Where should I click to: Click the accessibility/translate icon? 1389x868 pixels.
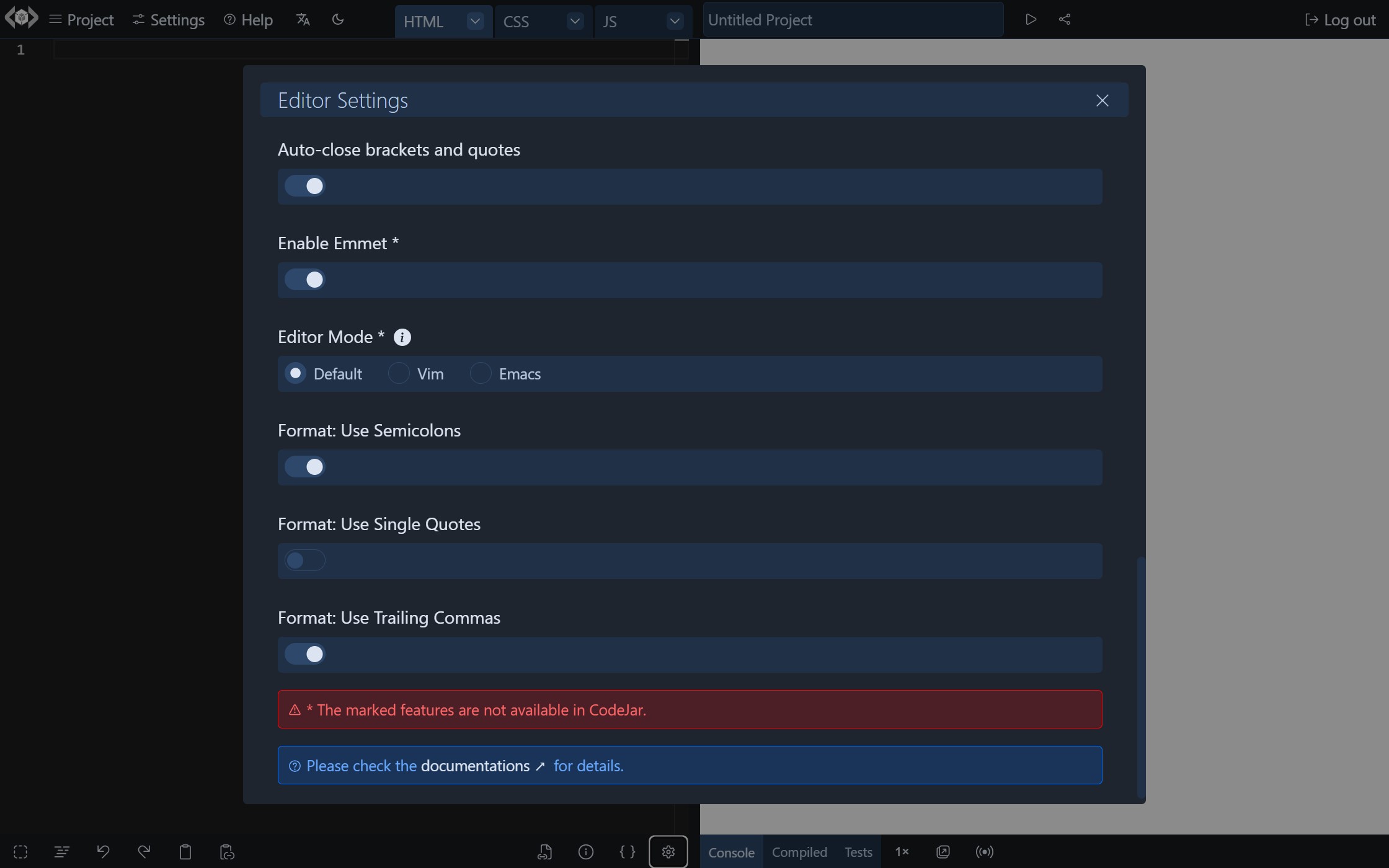pos(302,19)
